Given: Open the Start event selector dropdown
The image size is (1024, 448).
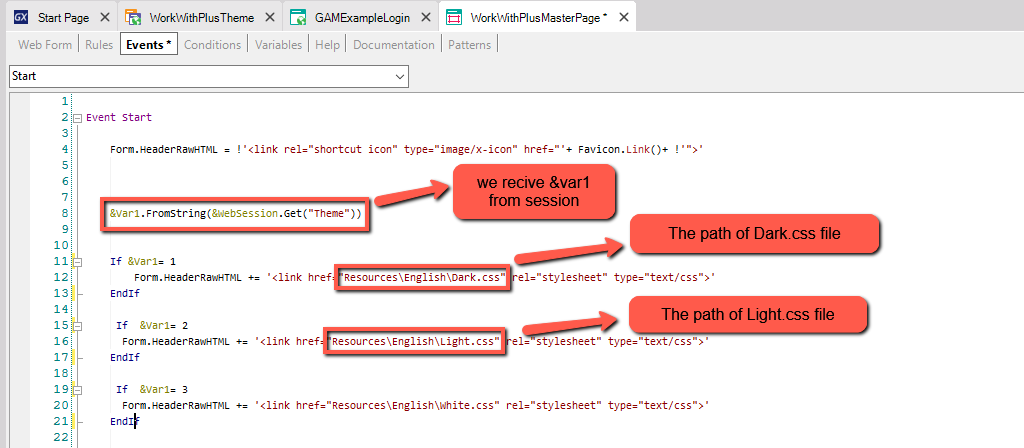Looking at the screenshot, I should click(x=400, y=76).
